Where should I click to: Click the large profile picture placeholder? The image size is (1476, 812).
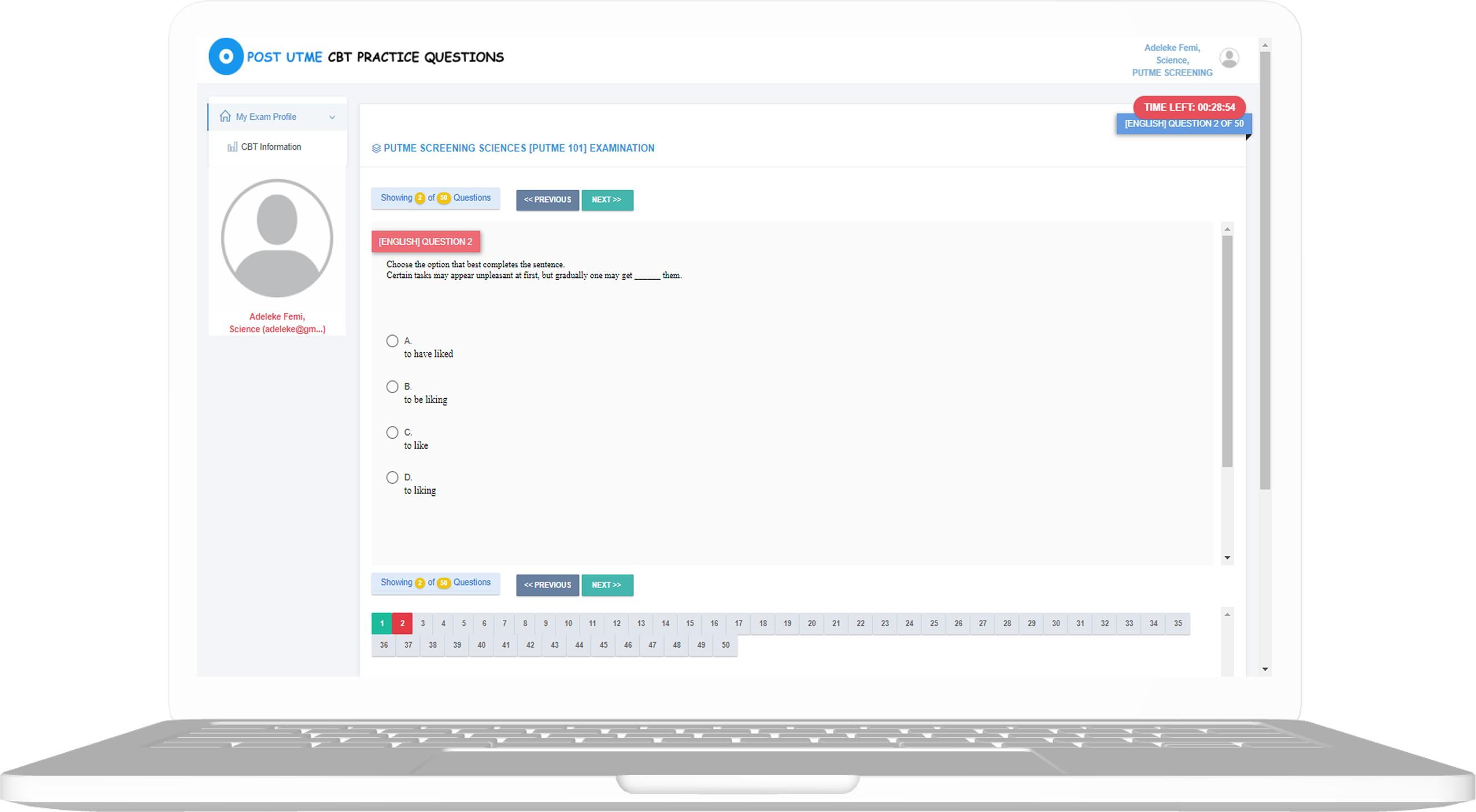(277, 238)
